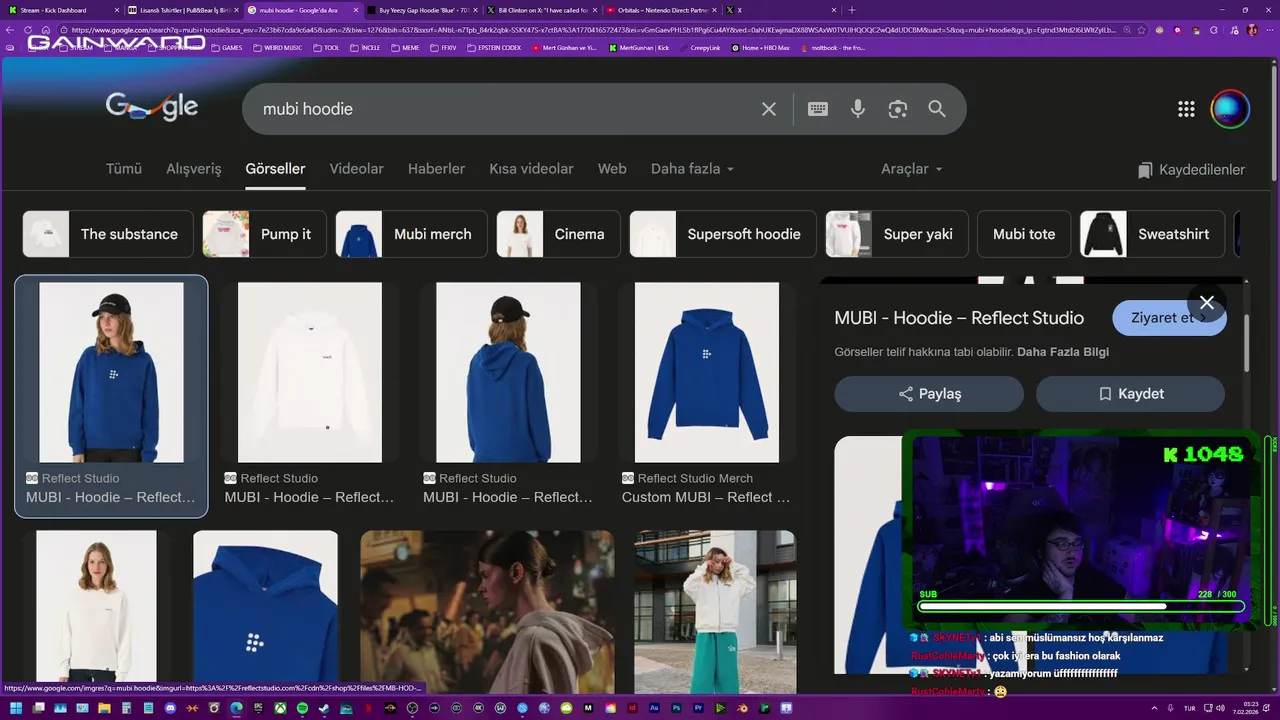Switch to the Web tab
This screenshot has height=720, width=1280.
612,169
